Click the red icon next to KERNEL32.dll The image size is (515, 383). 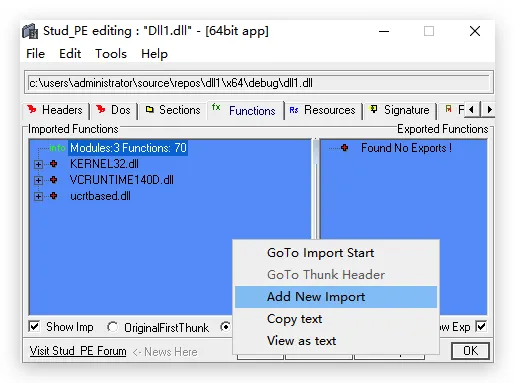coord(53,164)
